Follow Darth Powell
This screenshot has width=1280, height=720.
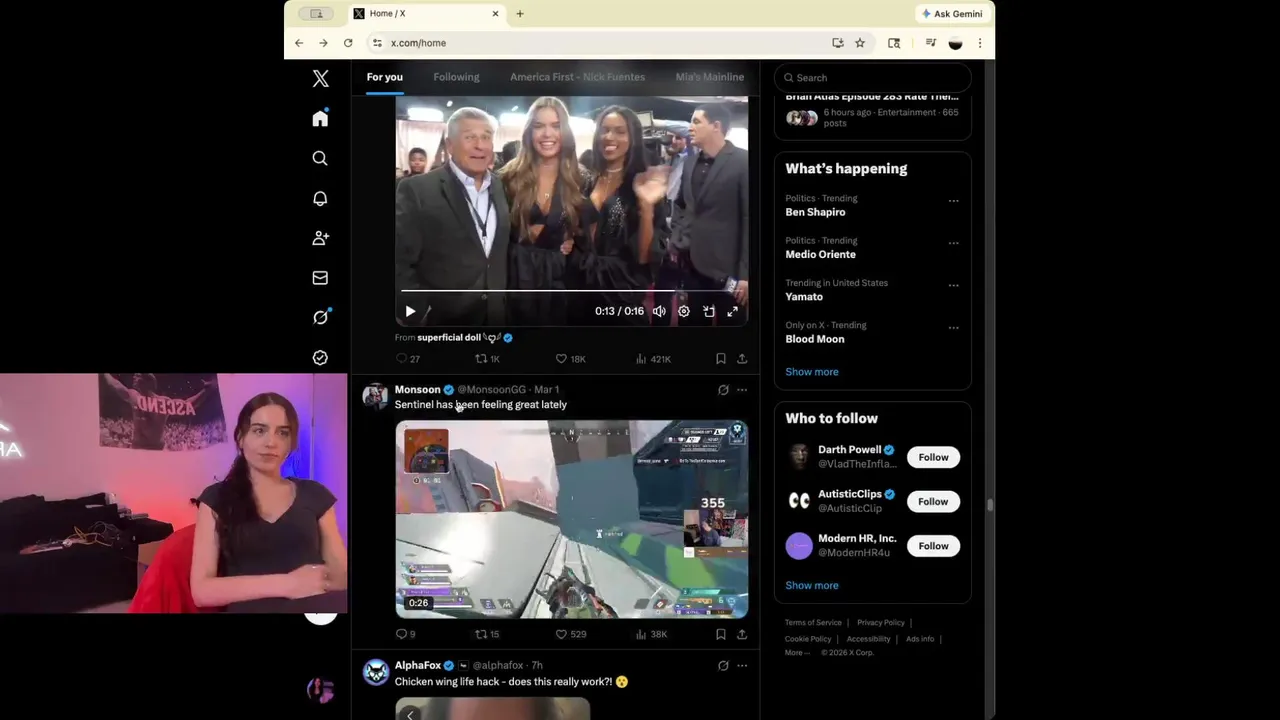pyautogui.click(x=933, y=457)
